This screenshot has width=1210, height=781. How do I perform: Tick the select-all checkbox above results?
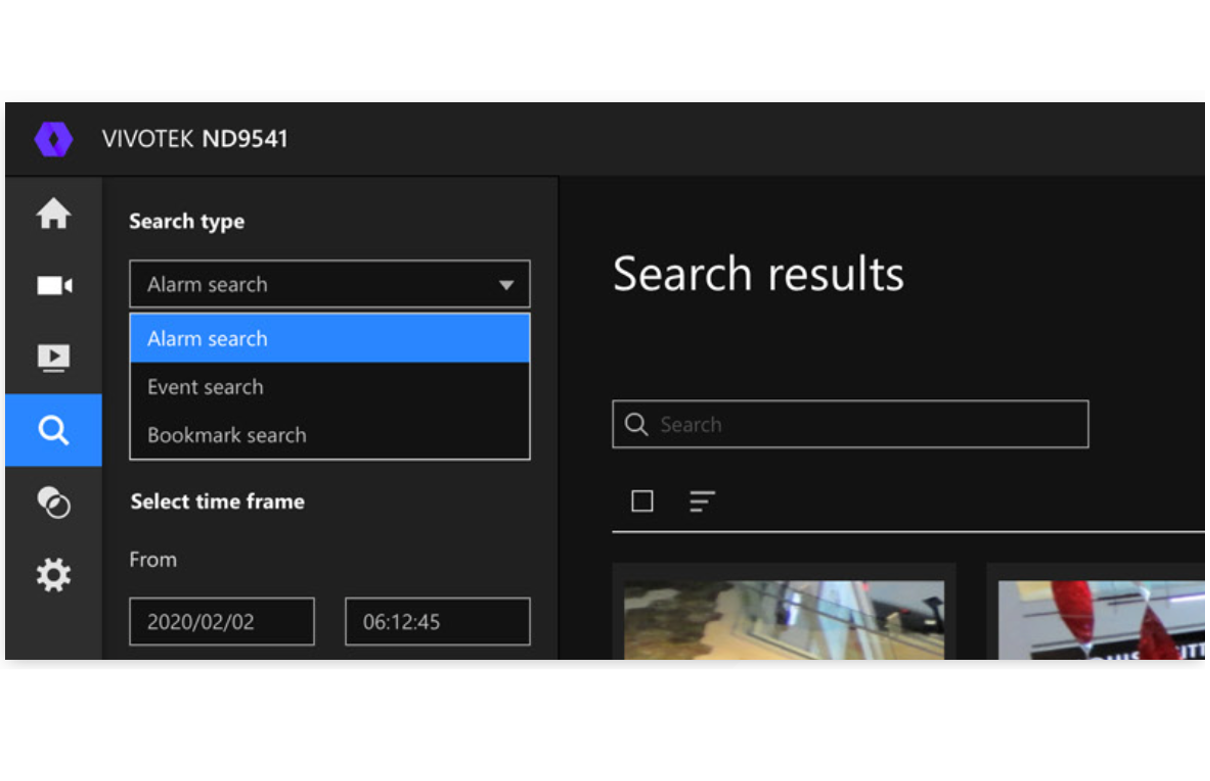(642, 501)
